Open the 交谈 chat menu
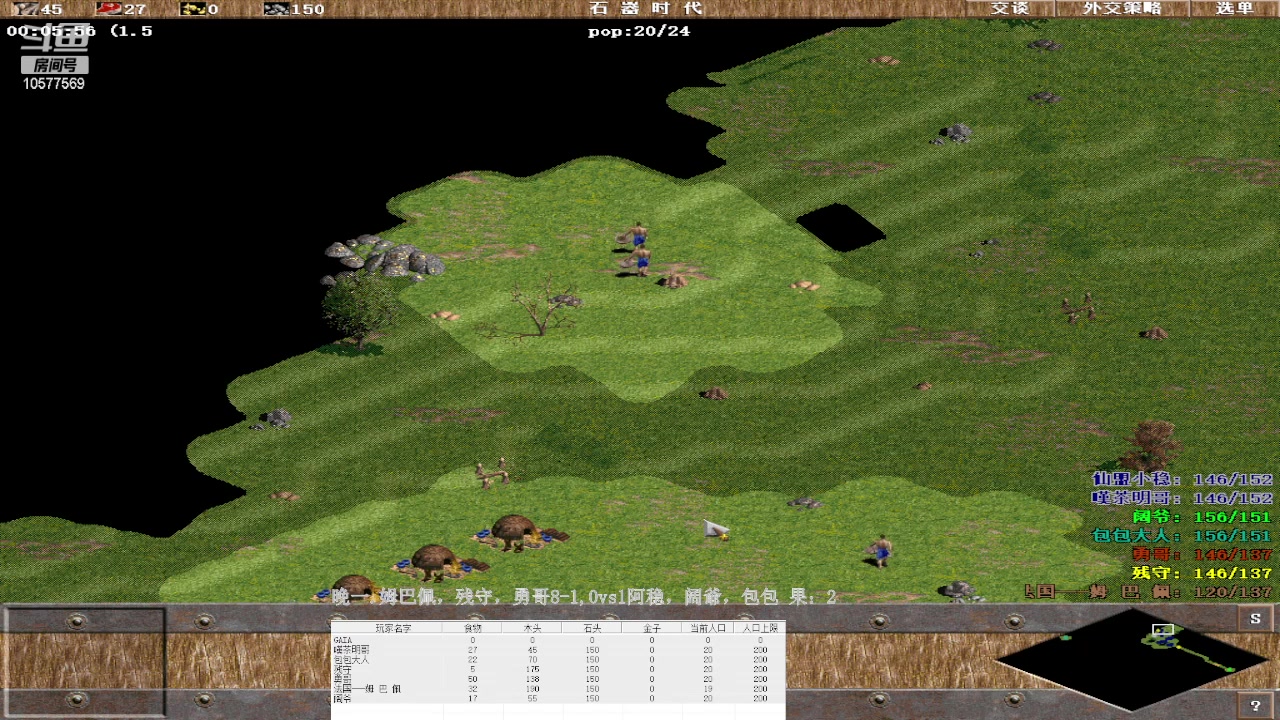 [x=1009, y=8]
